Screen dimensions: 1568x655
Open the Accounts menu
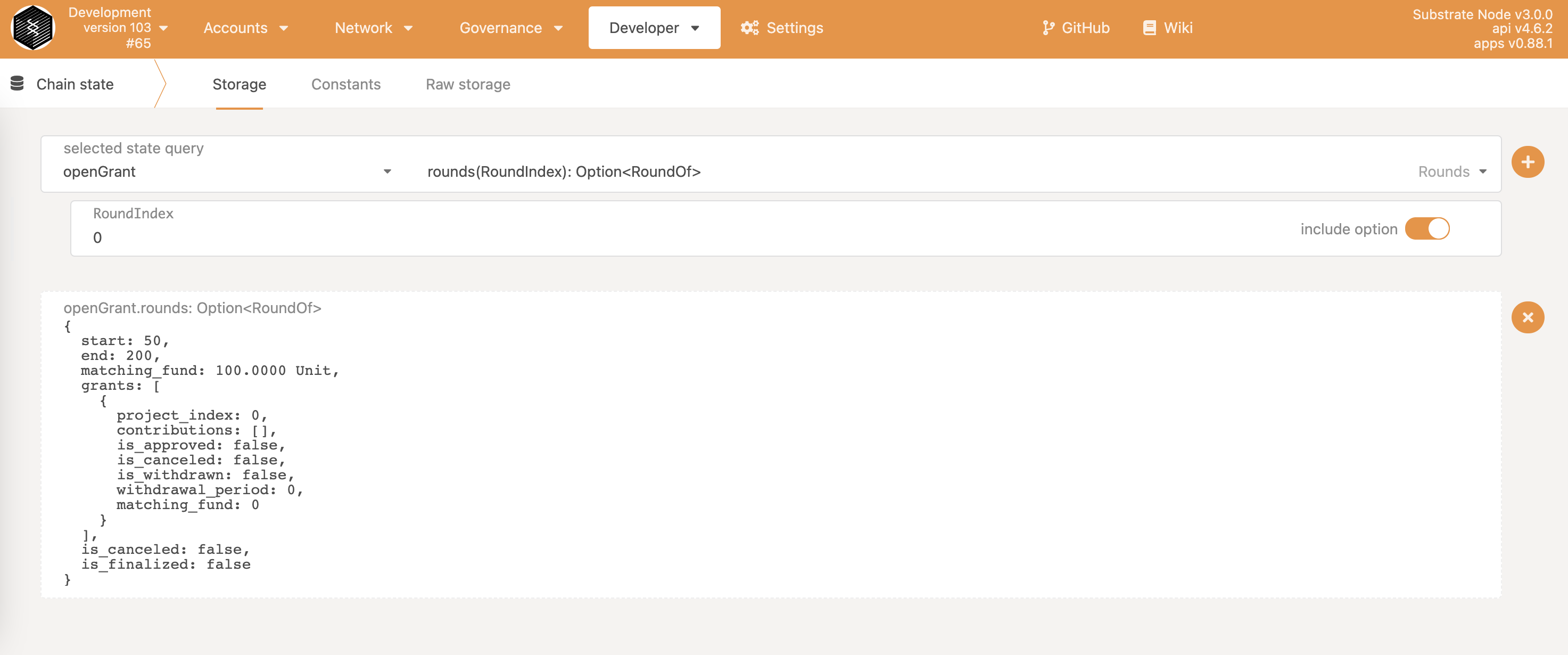pyautogui.click(x=245, y=28)
